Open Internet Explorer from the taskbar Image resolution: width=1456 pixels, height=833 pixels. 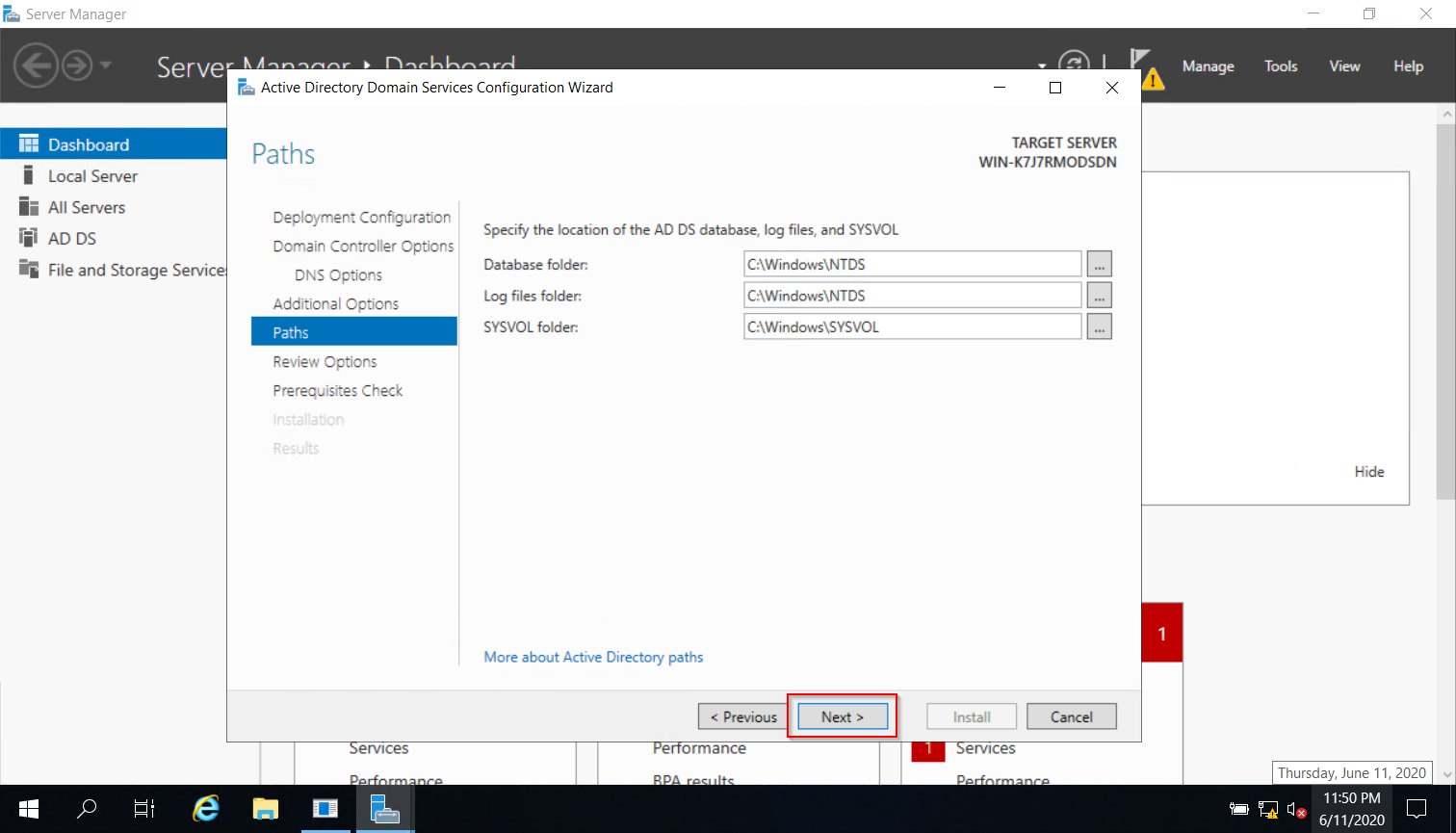[204, 808]
